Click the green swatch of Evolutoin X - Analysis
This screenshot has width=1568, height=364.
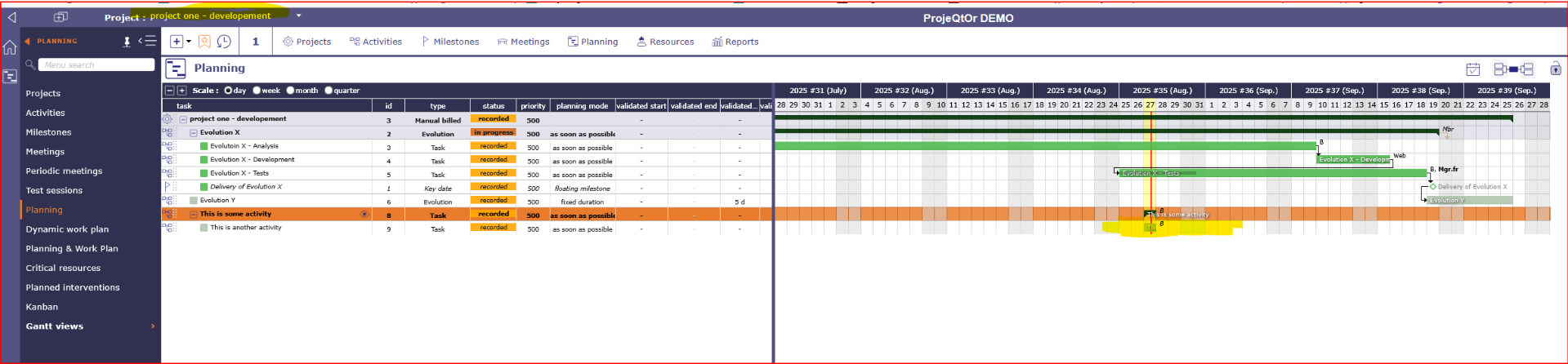point(203,146)
